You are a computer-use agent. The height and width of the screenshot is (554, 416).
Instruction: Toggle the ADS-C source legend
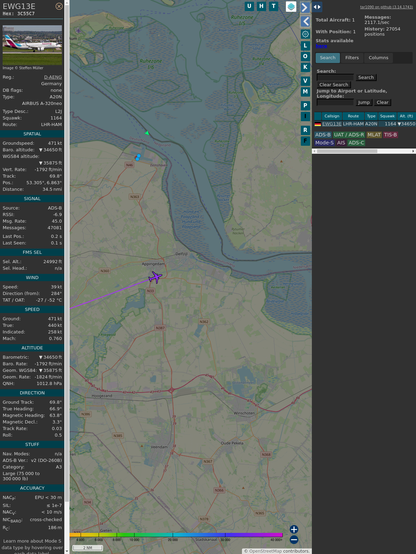tap(356, 143)
